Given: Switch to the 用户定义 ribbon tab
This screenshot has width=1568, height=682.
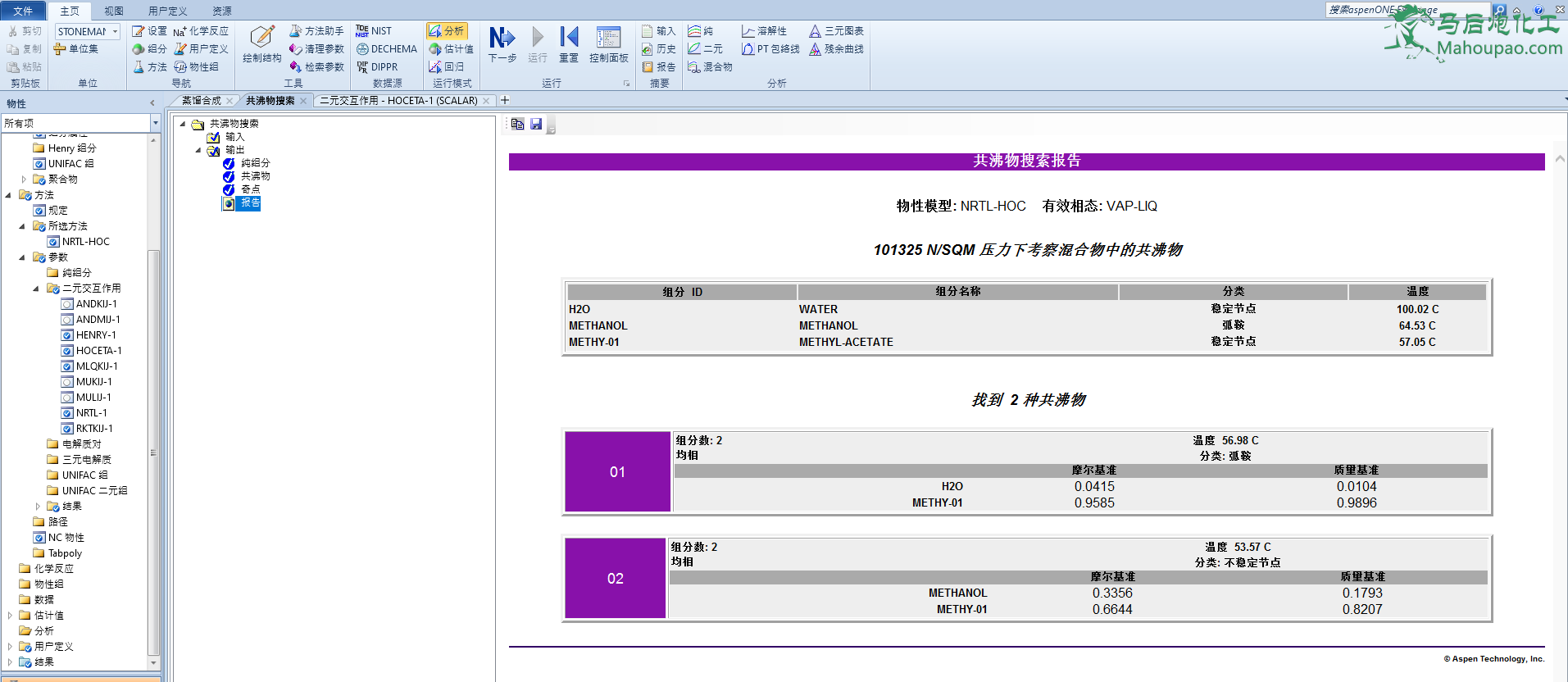Looking at the screenshot, I should [x=167, y=11].
